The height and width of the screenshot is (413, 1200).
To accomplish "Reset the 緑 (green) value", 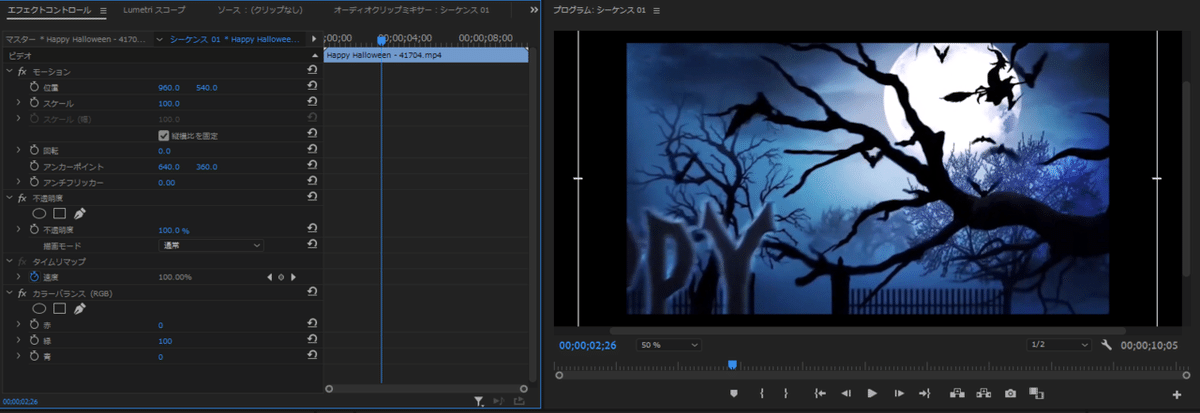I will [312, 340].
